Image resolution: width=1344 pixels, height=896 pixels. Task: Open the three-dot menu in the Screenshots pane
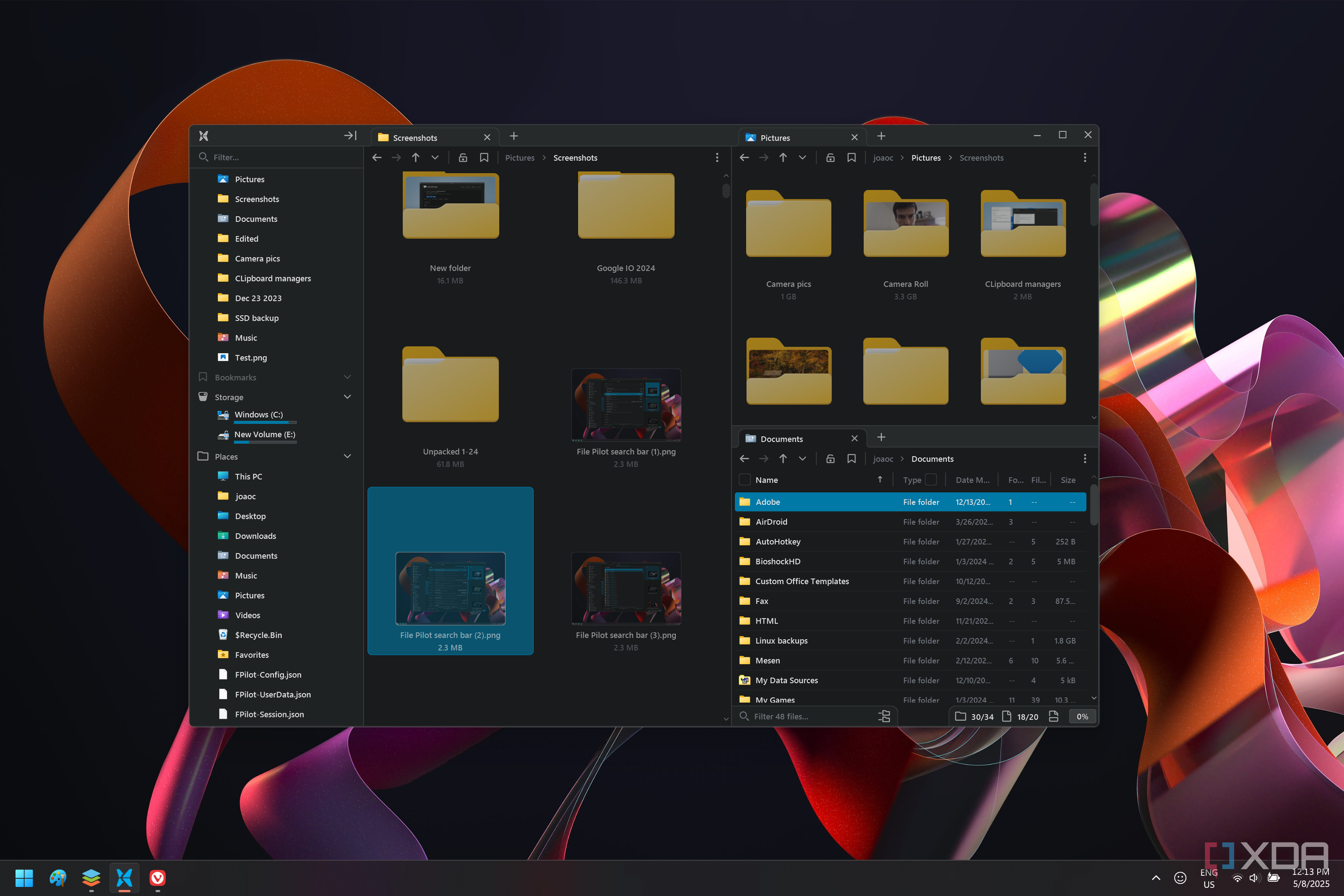717,158
